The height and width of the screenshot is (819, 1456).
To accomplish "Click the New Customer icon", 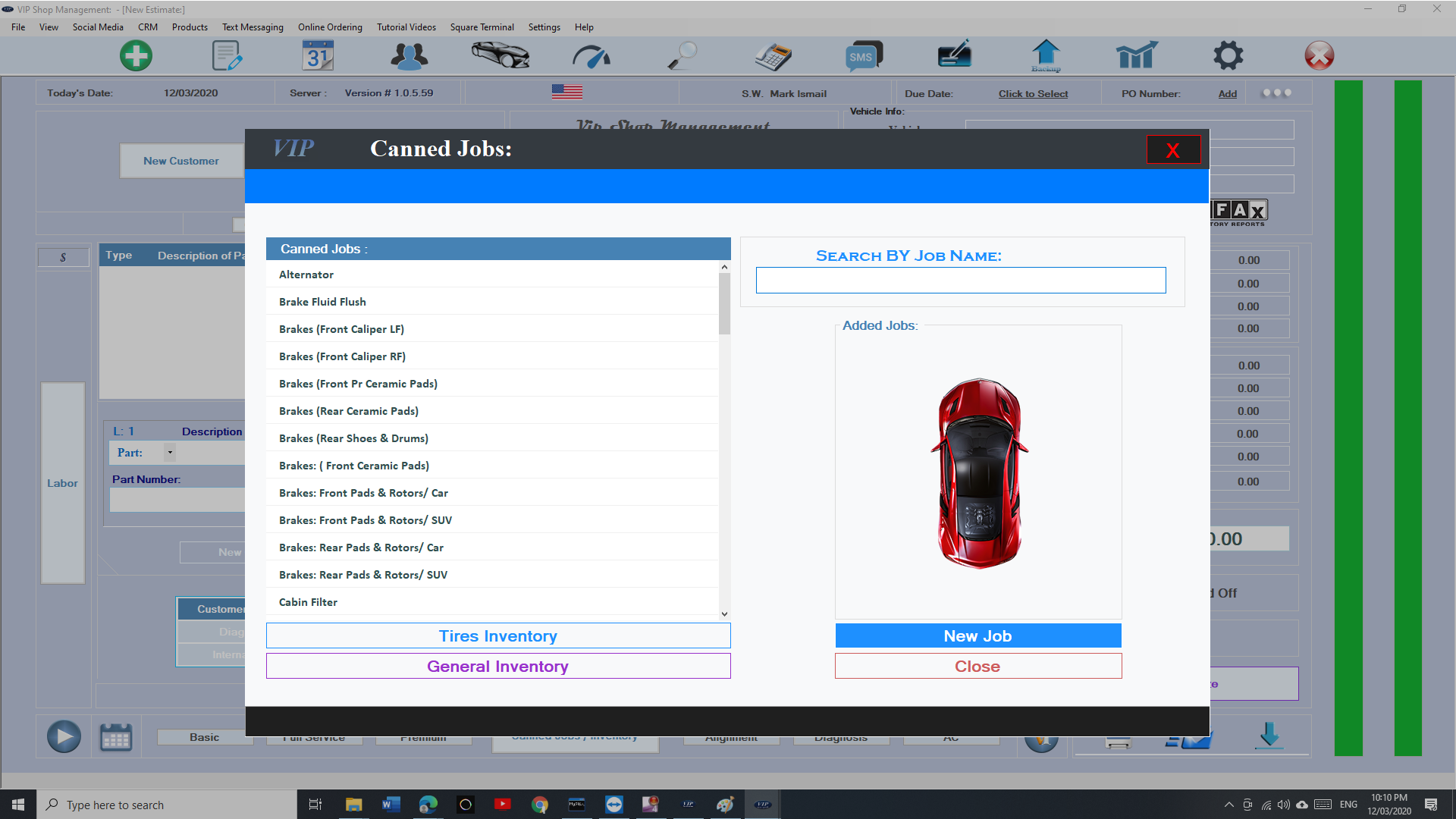I will click(x=180, y=161).
